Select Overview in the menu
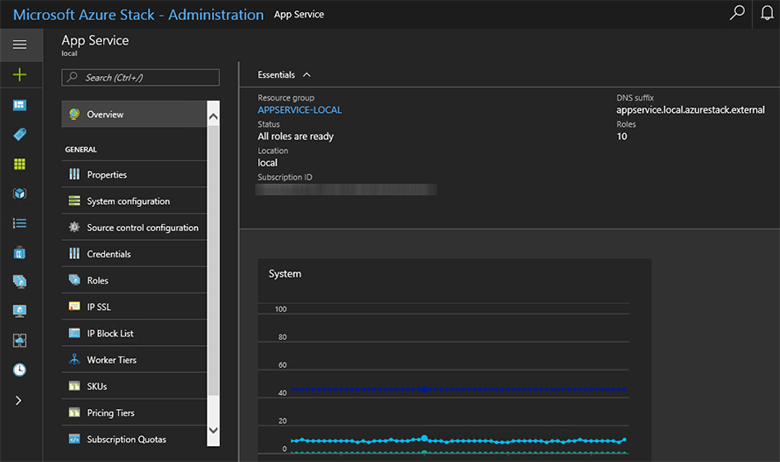This screenshot has height=462, width=780. coord(105,115)
